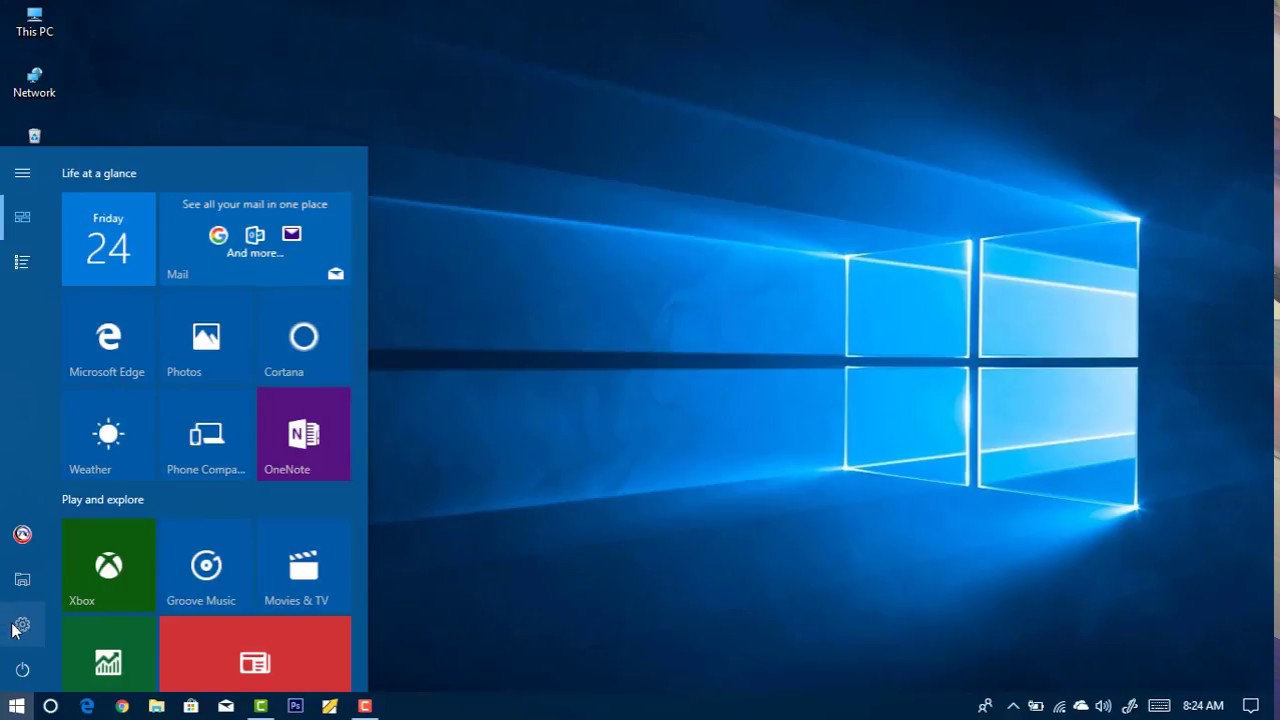
Task: Expand the Start menu hamburger button
Action: pyautogui.click(x=22, y=173)
